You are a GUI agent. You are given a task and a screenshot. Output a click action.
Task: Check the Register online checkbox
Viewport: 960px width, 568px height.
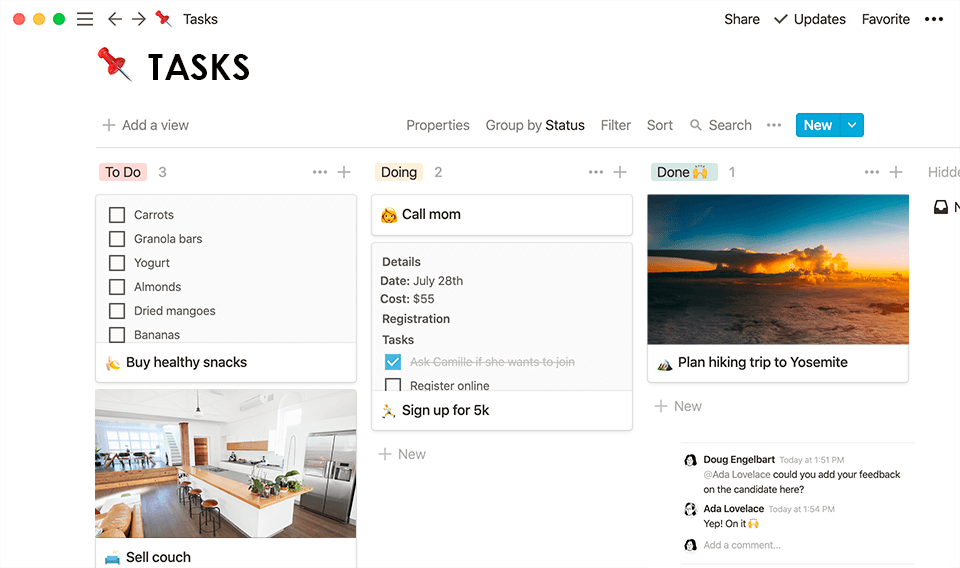[x=393, y=385]
